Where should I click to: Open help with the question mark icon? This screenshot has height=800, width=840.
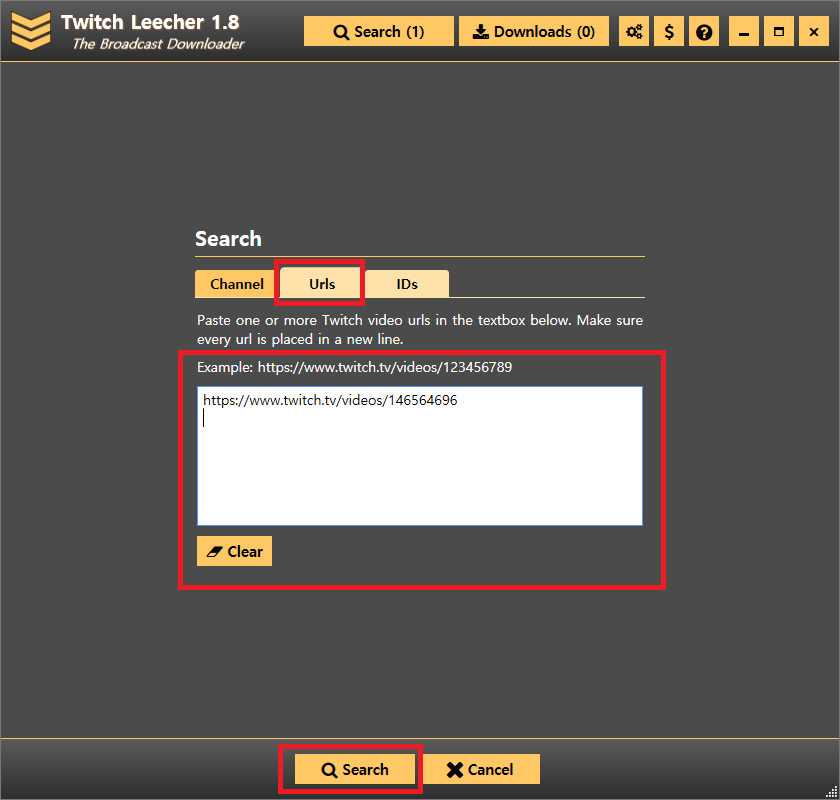(x=704, y=32)
